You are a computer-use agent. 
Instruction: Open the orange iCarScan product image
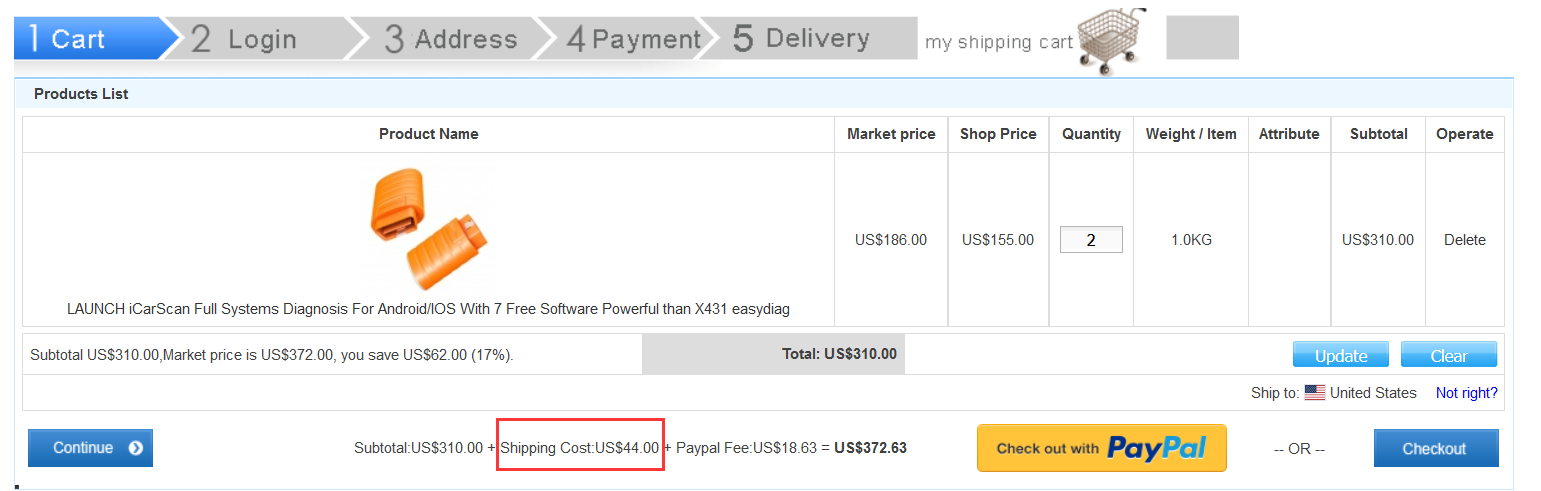428,229
